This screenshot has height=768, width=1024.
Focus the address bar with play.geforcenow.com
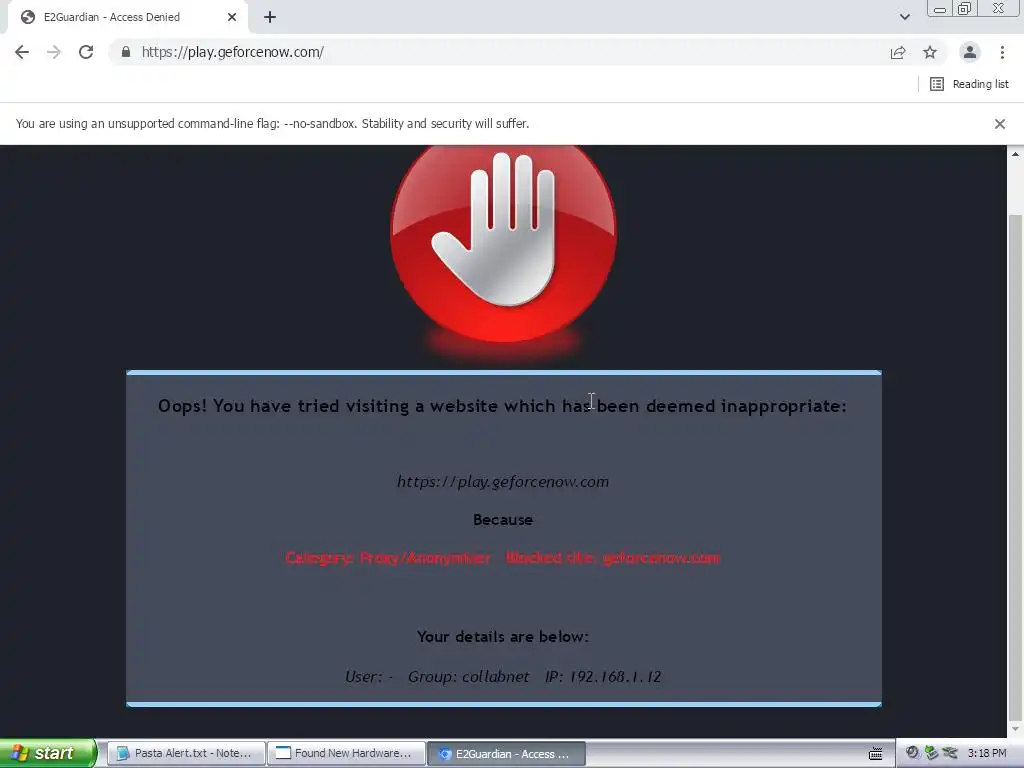click(x=509, y=52)
